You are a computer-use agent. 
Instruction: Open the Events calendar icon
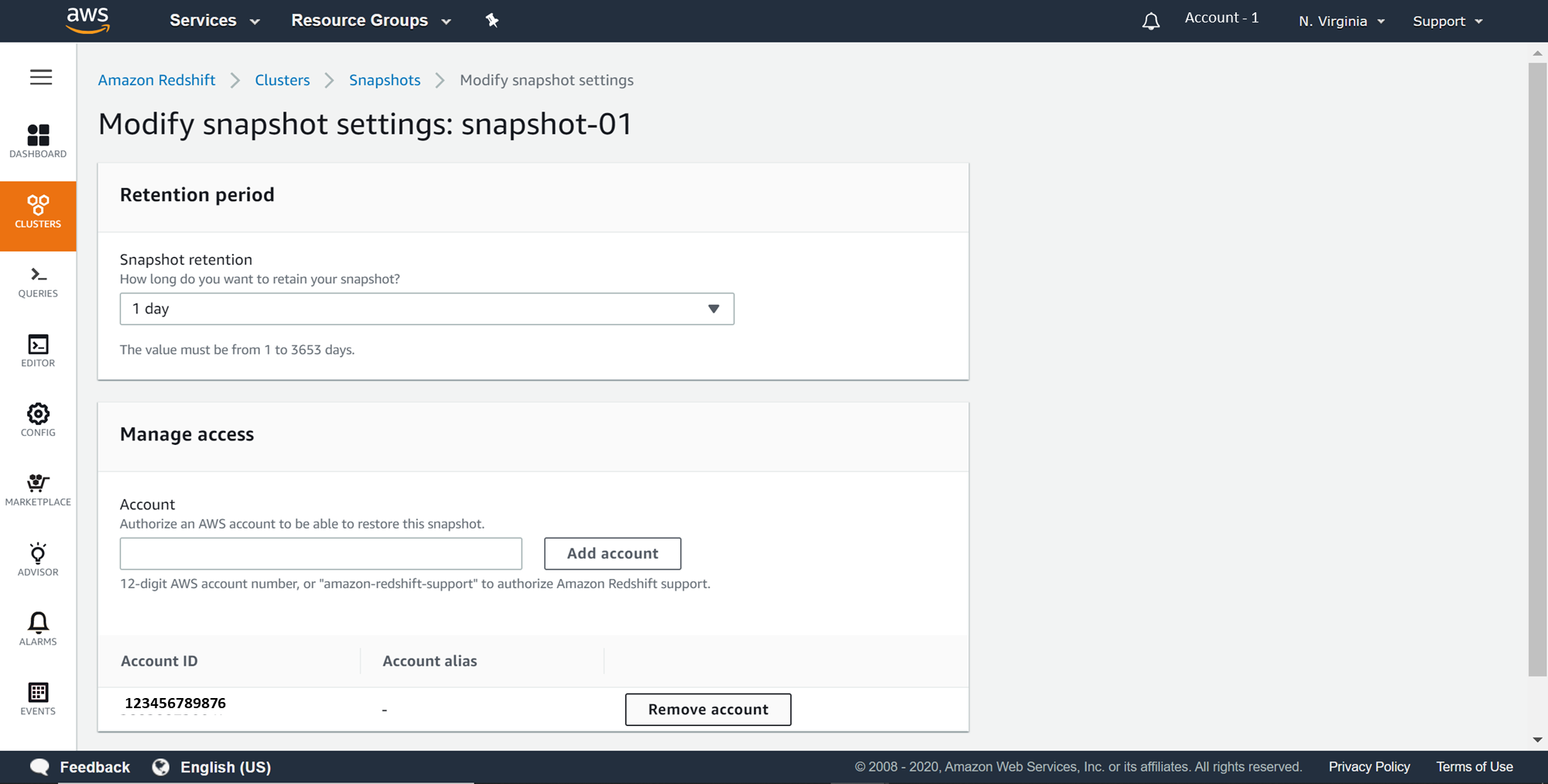click(38, 698)
